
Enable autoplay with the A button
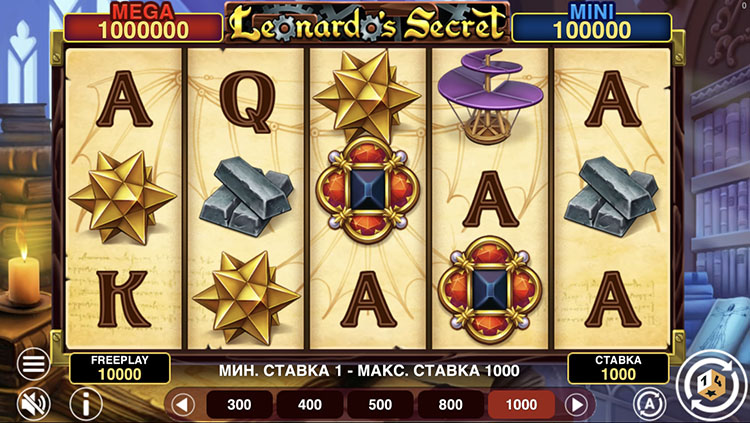pyautogui.click(x=650, y=404)
